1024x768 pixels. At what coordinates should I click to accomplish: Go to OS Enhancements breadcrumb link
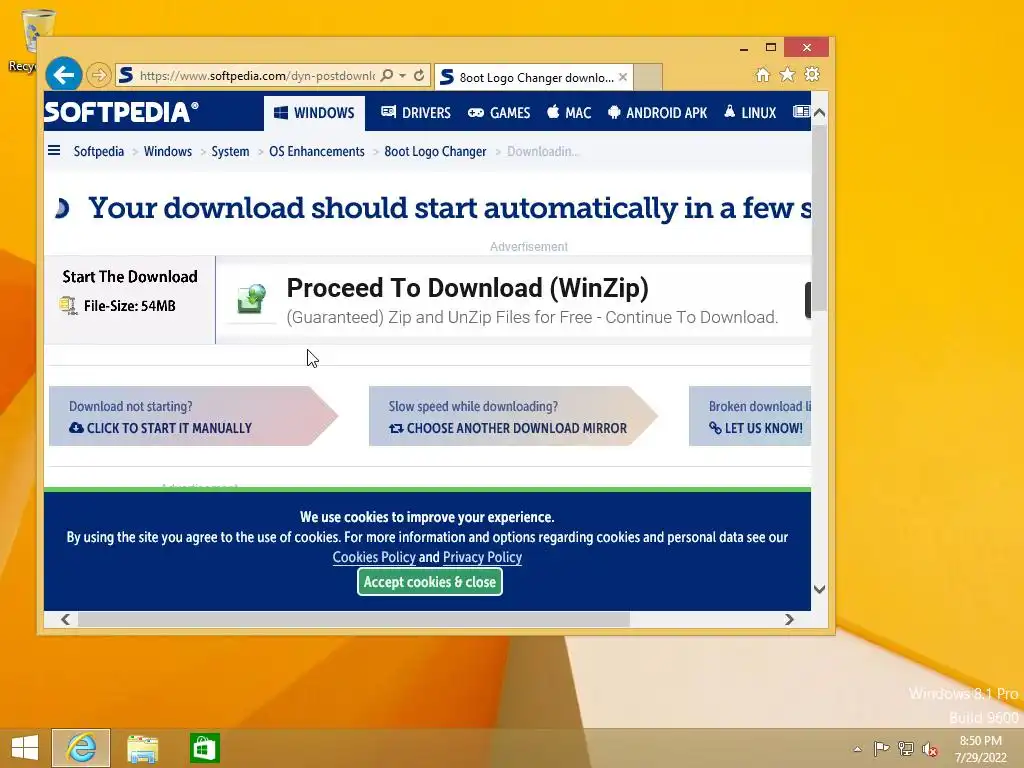click(317, 152)
